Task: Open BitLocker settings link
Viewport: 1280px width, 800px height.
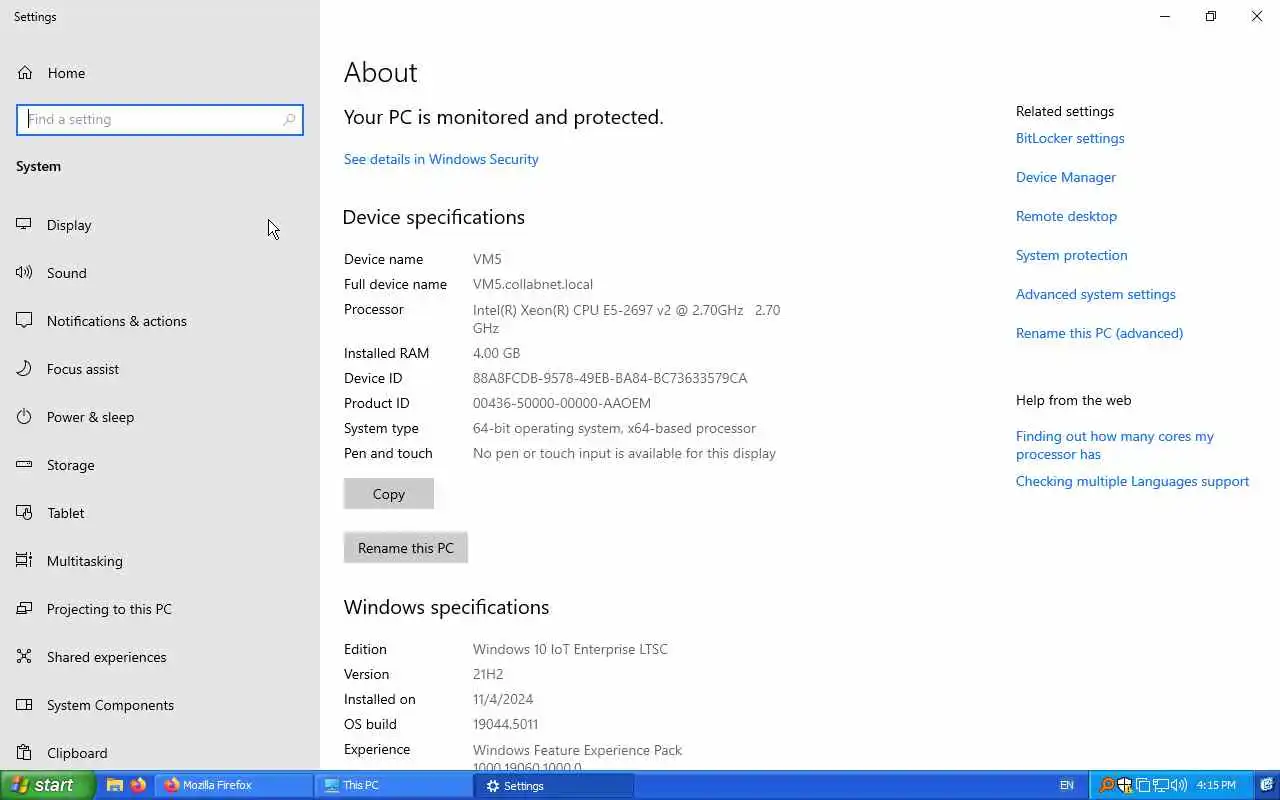Action: pos(1070,138)
